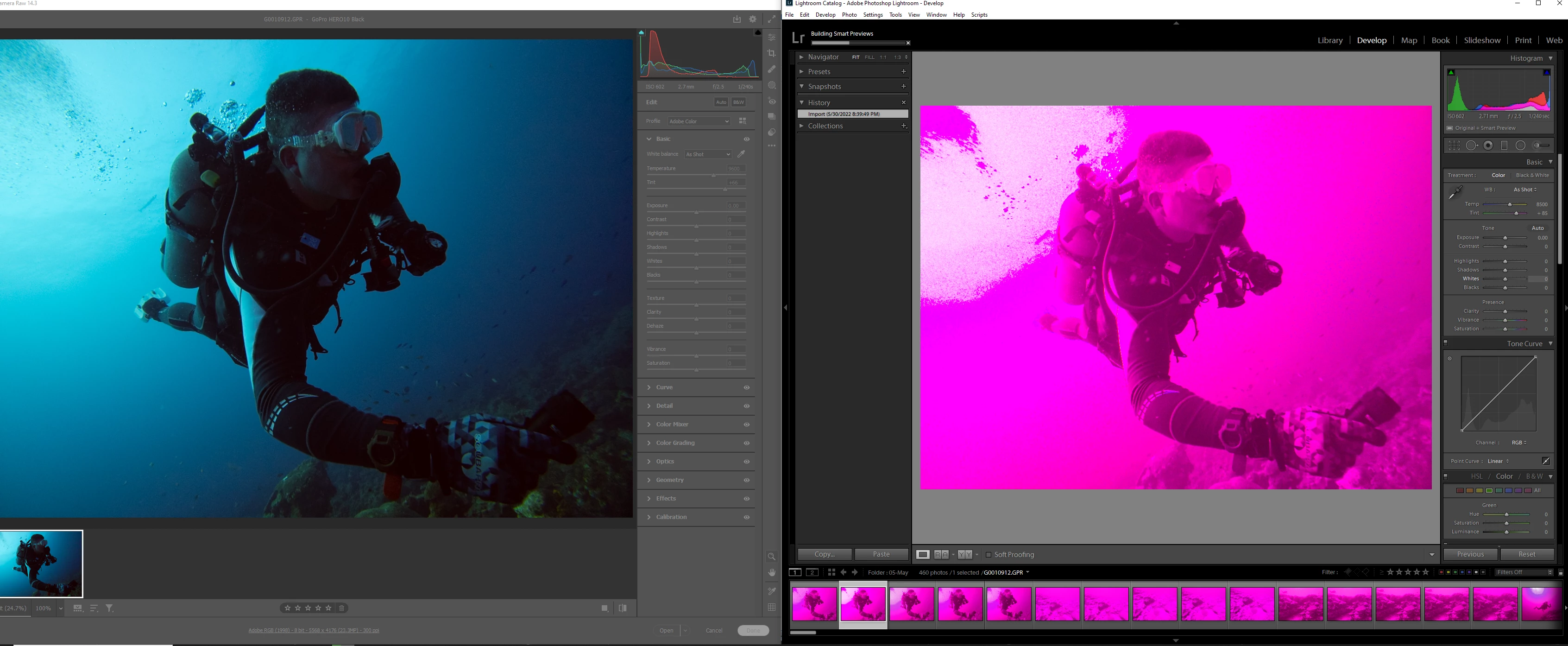The width and height of the screenshot is (1568, 646).
Task: Select Lightroom graduated filter tool
Action: click(x=1504, y=146)
